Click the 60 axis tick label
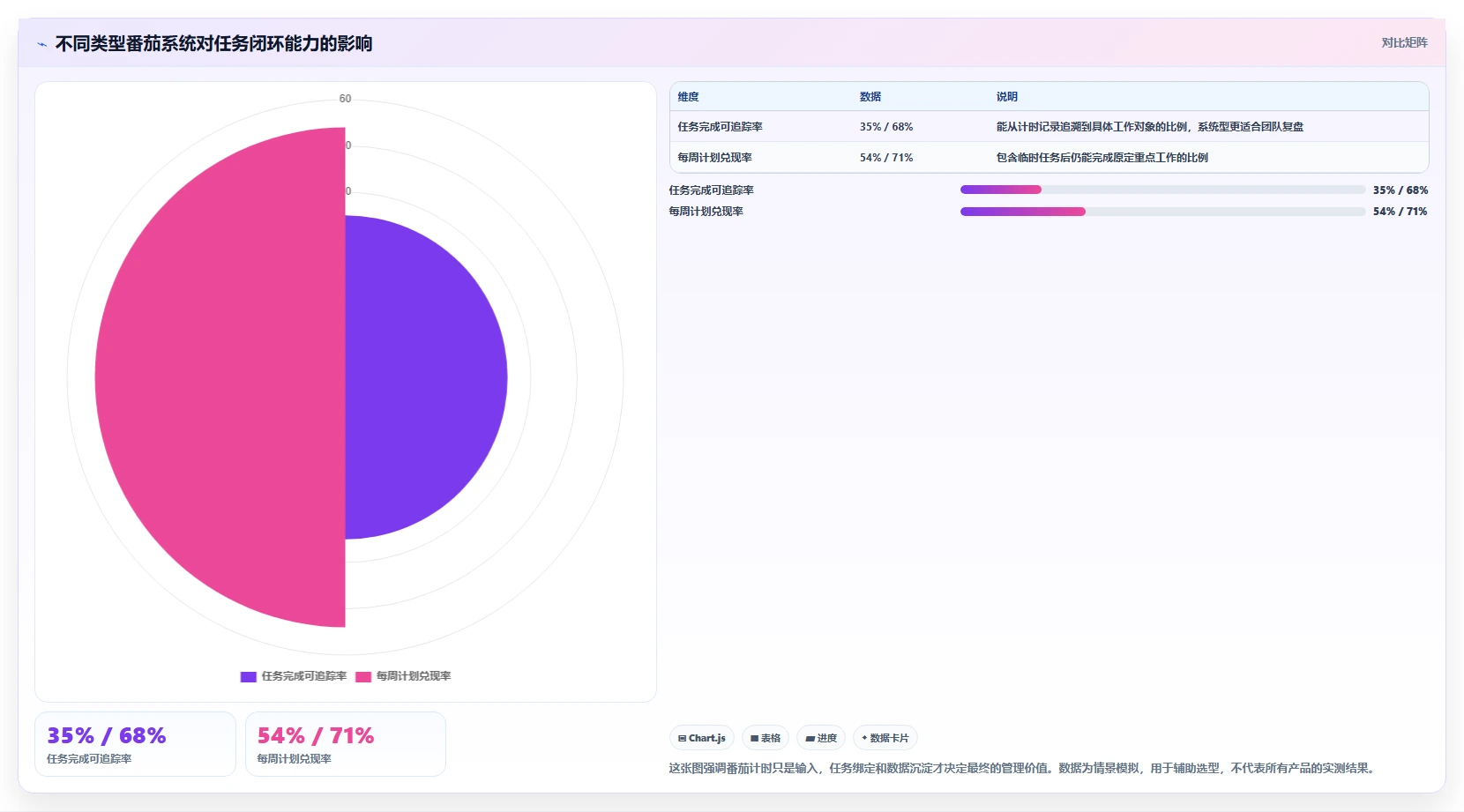Viewport: 1464px width, 812px height. [x=345, y=99]
